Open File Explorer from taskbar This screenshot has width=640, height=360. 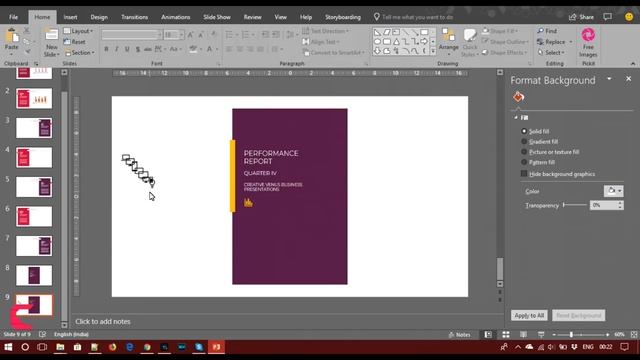point(60,347)
